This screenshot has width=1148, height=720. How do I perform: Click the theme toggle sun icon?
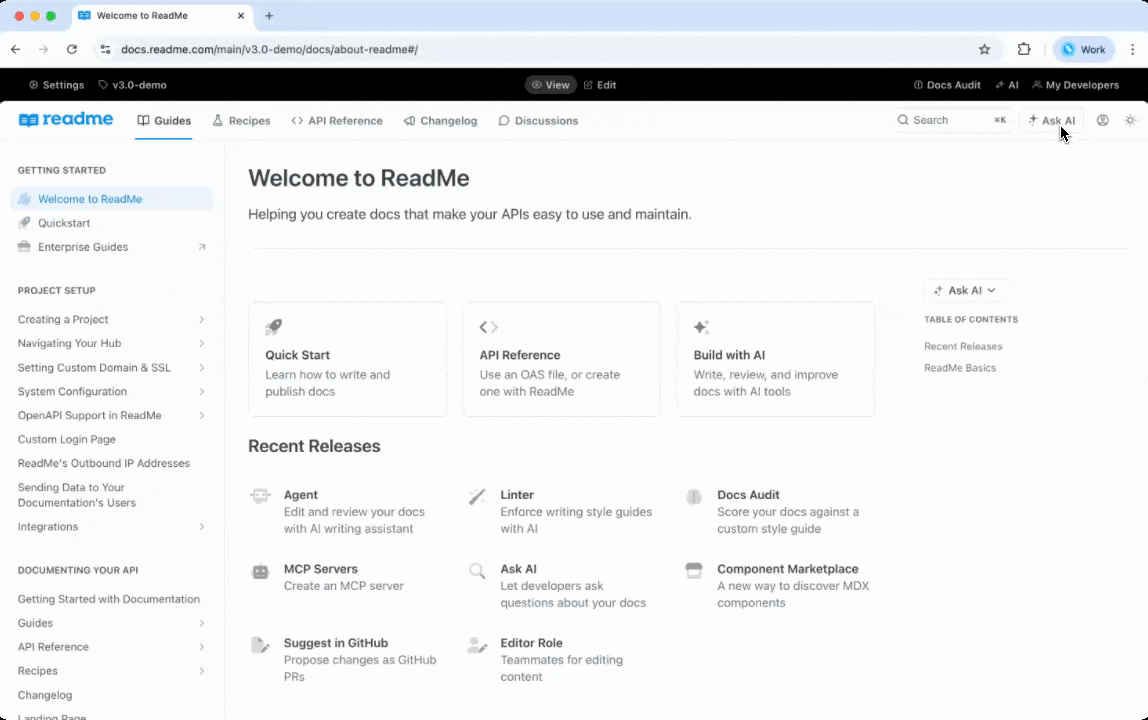[1130, 120]
